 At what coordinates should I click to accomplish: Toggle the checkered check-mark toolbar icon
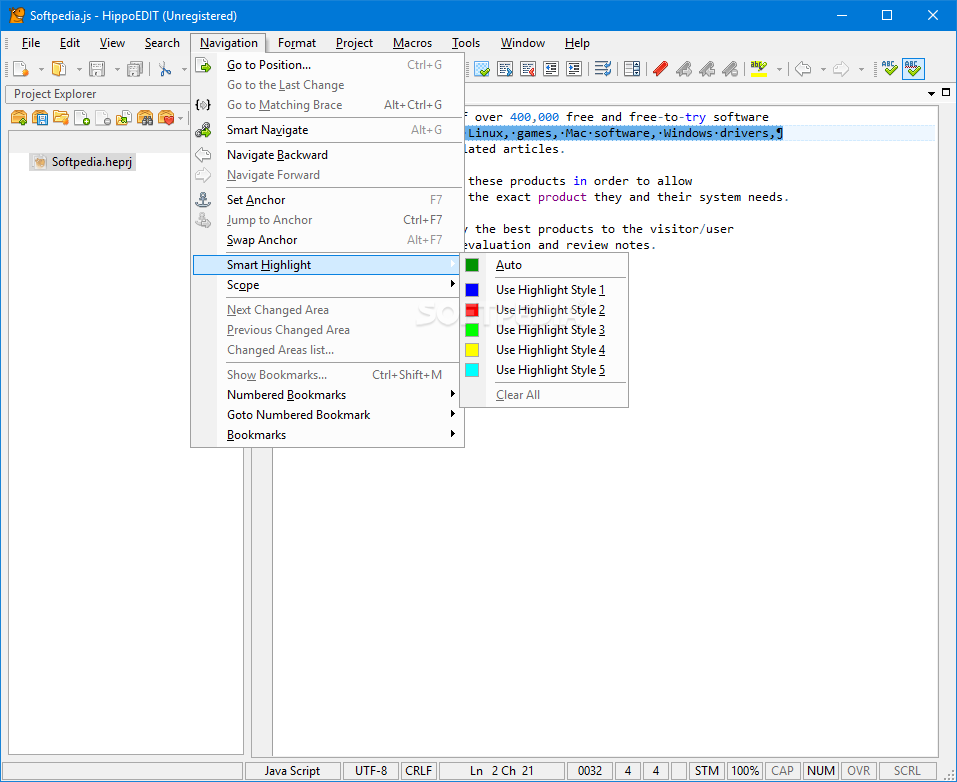[482, 69]
